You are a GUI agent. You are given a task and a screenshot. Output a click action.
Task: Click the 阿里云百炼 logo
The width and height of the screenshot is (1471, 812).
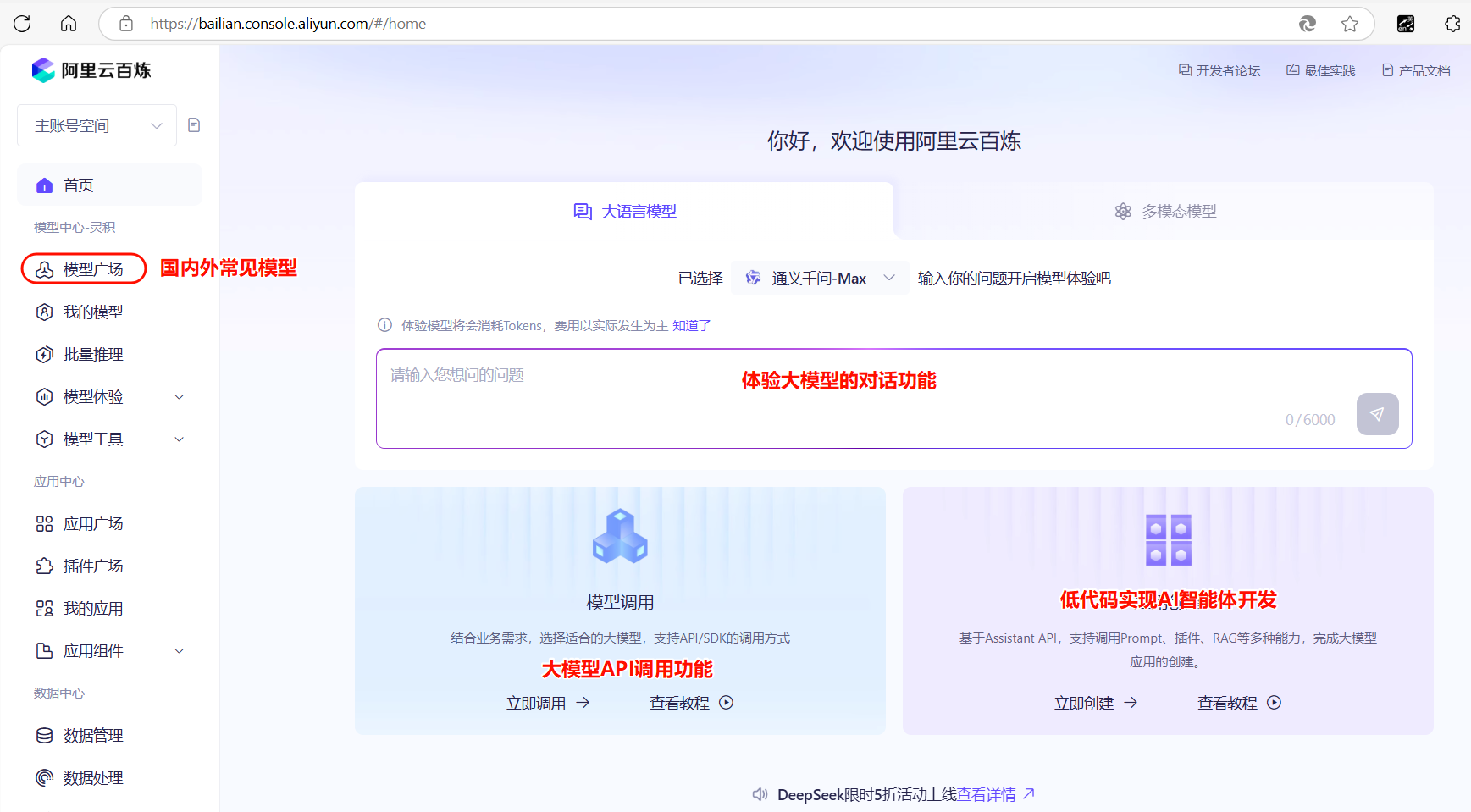(x=91, y=70)
